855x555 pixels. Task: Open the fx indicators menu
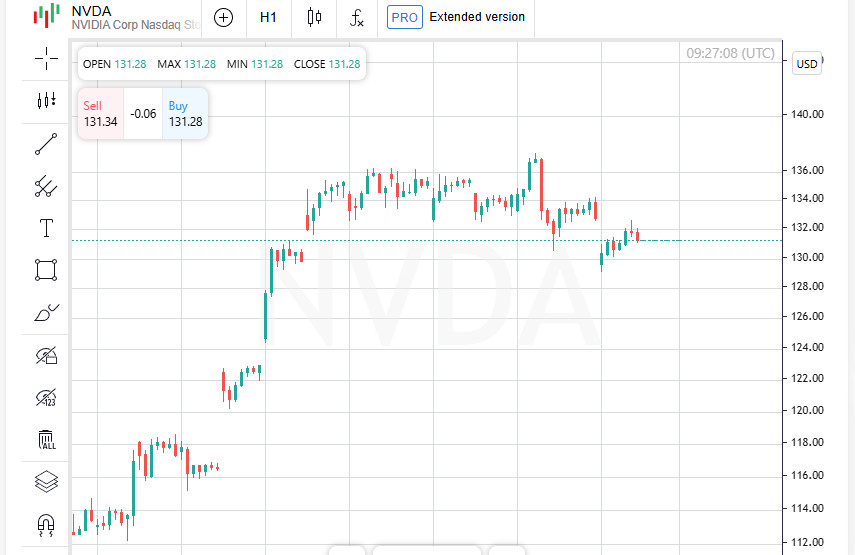(357, 17)
